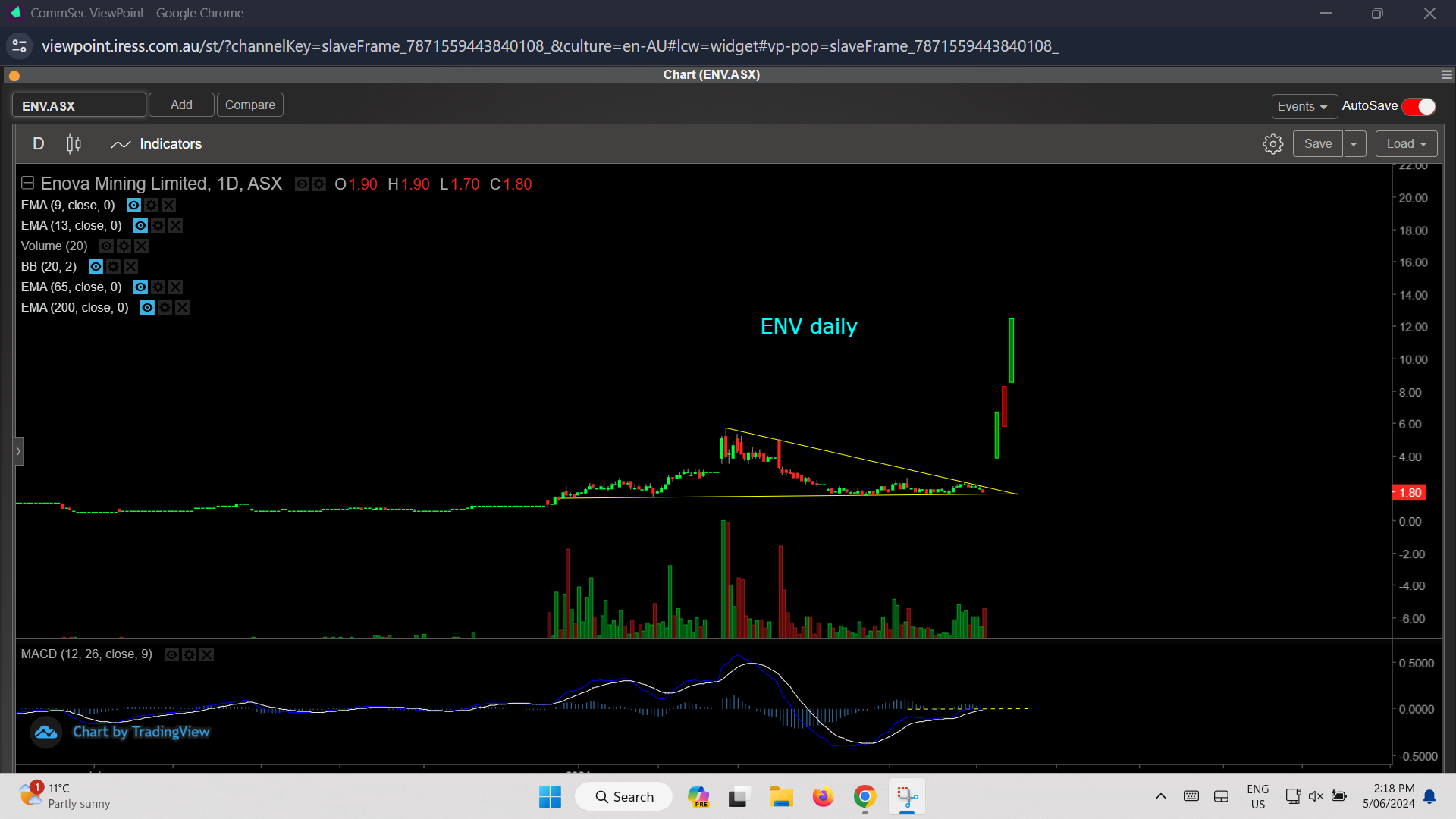1456x819 pixels.
Task: Remove the Volume (20) indicator
Action: point(141,246)
